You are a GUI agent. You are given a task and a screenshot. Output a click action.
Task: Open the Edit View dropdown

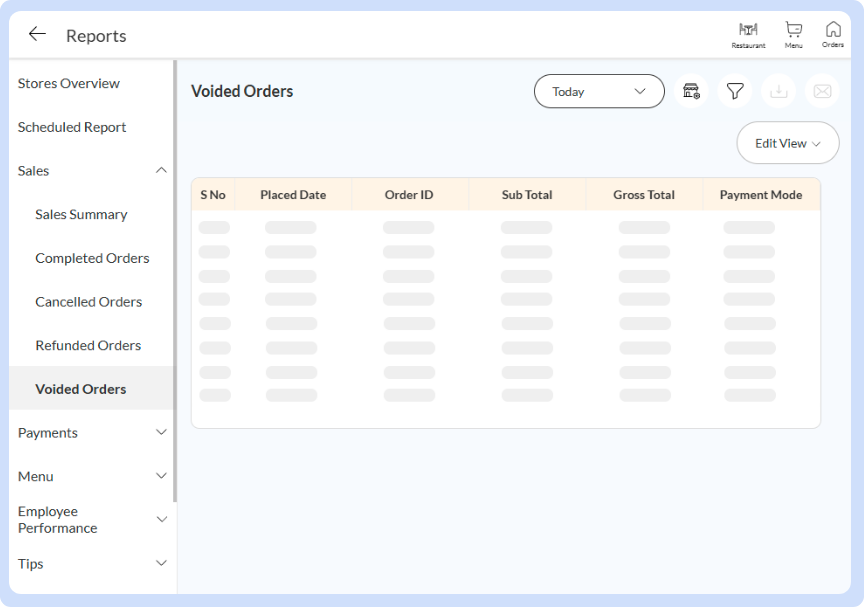click(x=787, y=143)
